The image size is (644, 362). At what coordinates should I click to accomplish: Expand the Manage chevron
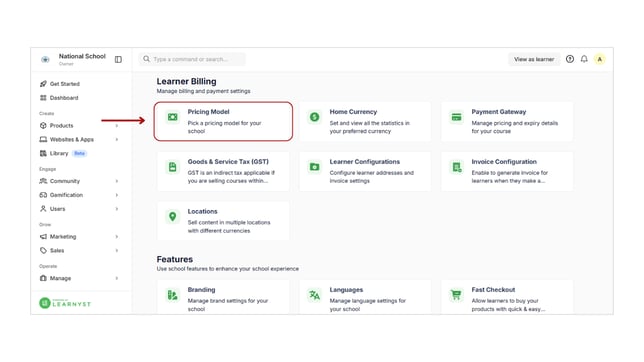tap(117, 278)
